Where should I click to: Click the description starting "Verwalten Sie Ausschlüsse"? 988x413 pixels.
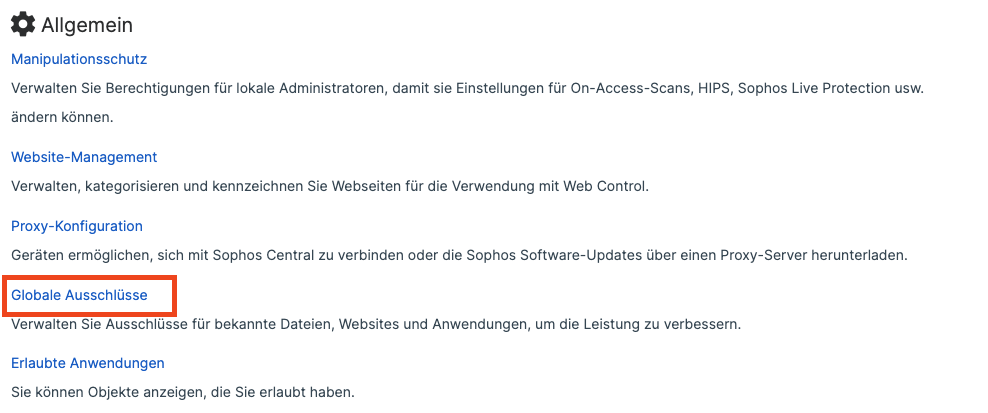coord(375,324)
